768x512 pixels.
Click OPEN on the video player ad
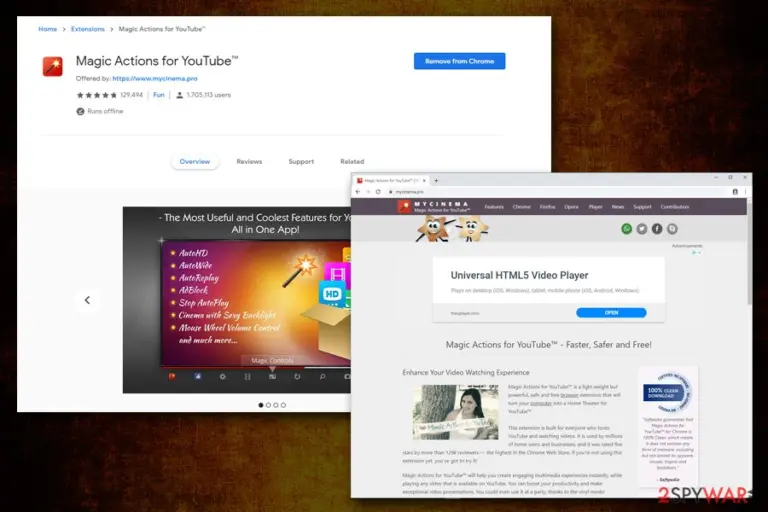611,313
